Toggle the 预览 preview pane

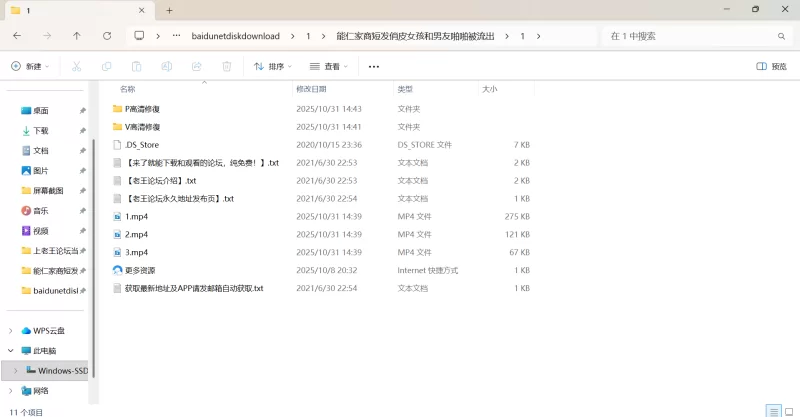coord(772,67)
